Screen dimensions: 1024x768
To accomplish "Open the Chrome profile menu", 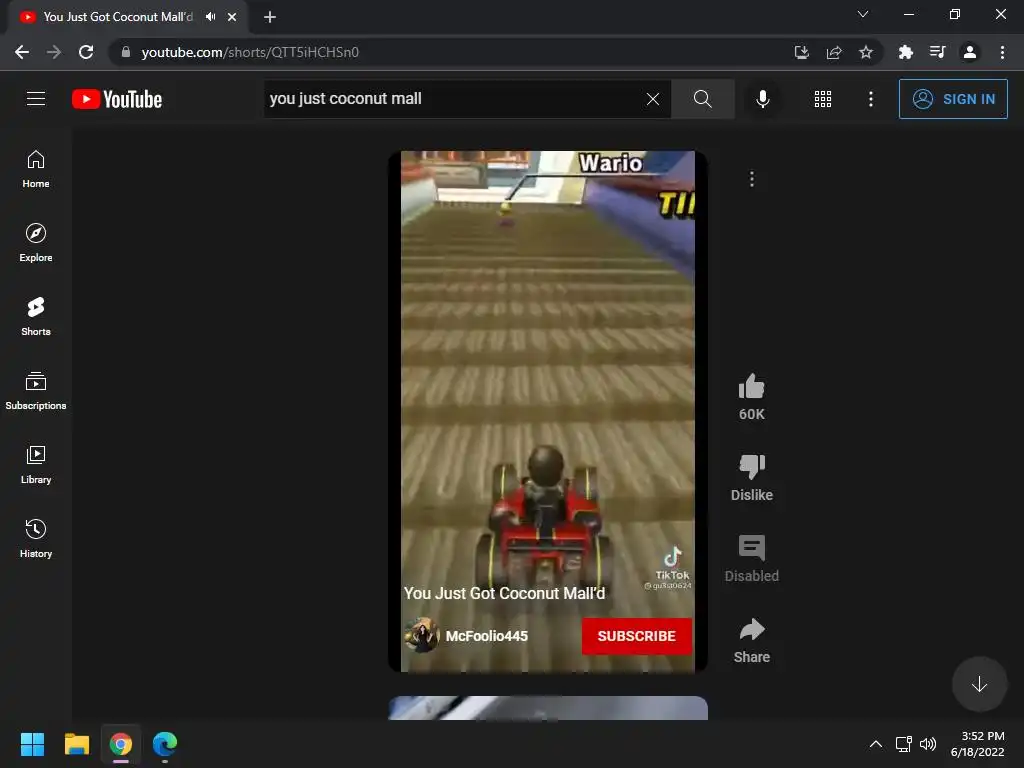I will (970, 52).
